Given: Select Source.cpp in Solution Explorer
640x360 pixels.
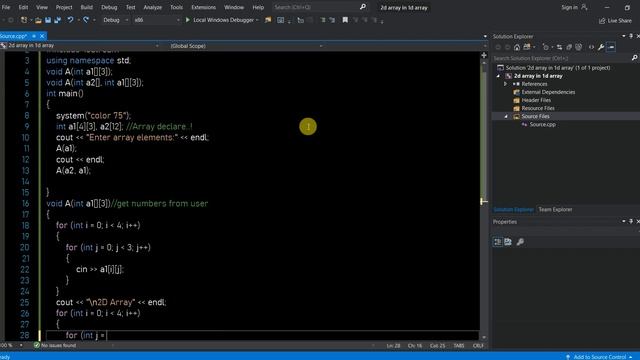Looking at the screenshot, I should 542,124.
